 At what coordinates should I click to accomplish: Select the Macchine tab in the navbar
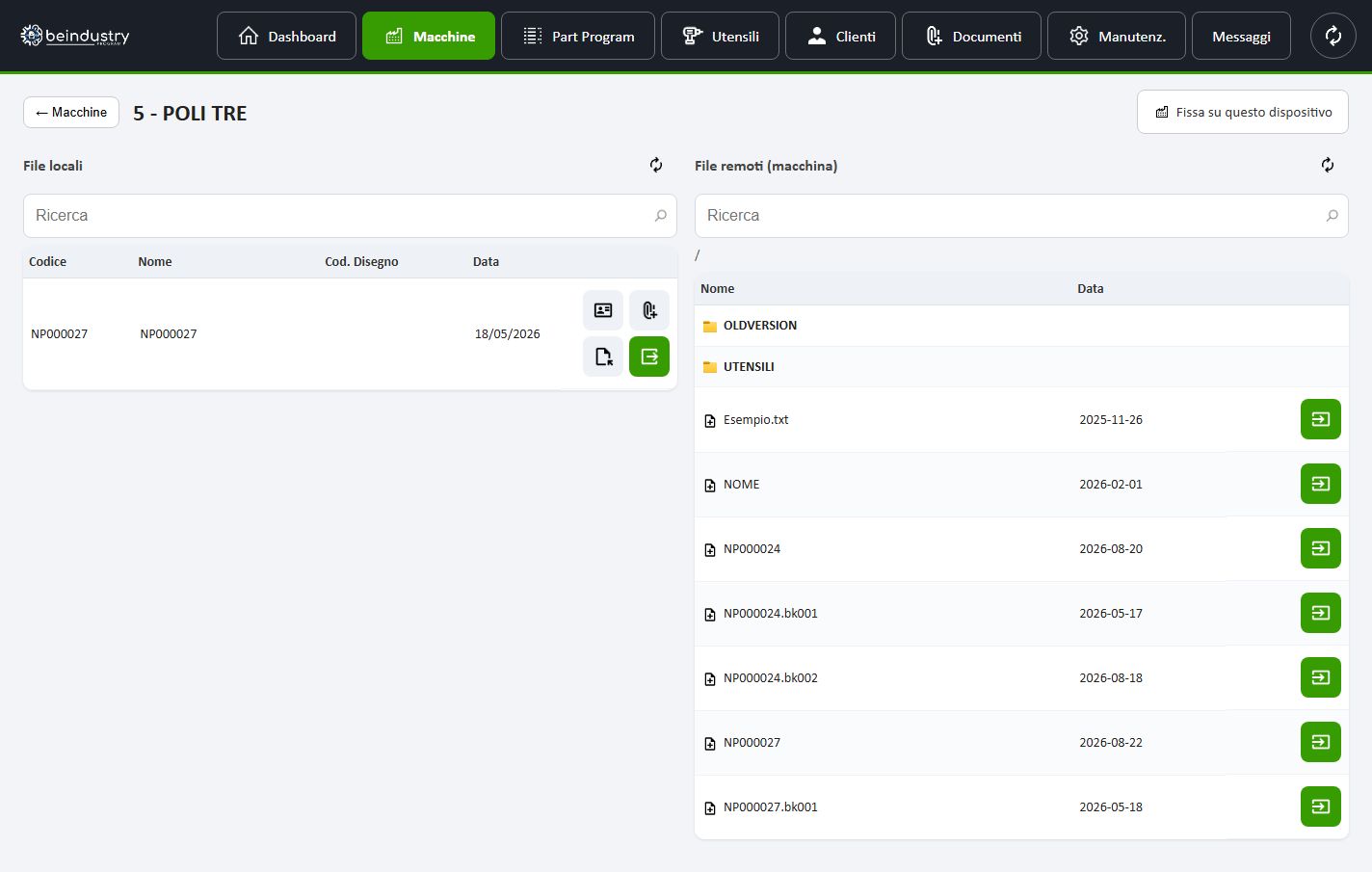point(429,36)
